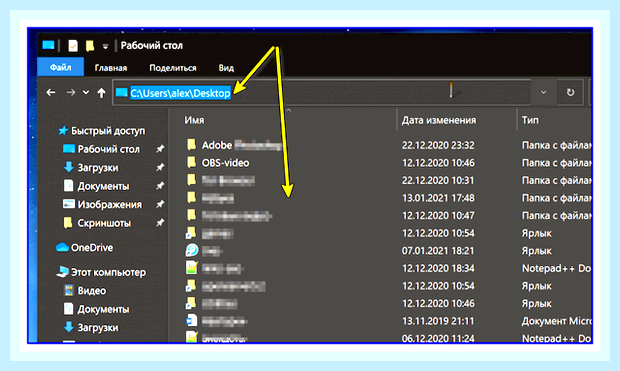620x371 pixels.
Task: Open the Поделиться ribbon tab
Action: [x=173, y=68]
